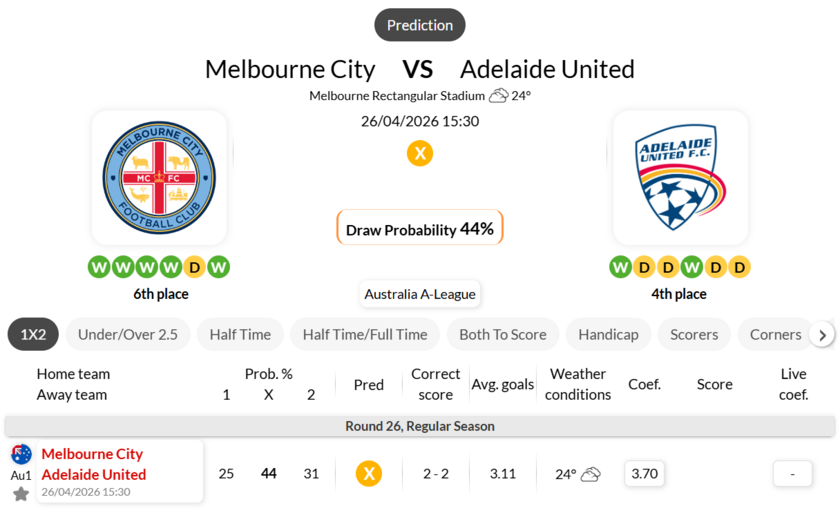840x515 pixels.
Task: Click the 3.70 coefficient button
Action: [645, 473]
